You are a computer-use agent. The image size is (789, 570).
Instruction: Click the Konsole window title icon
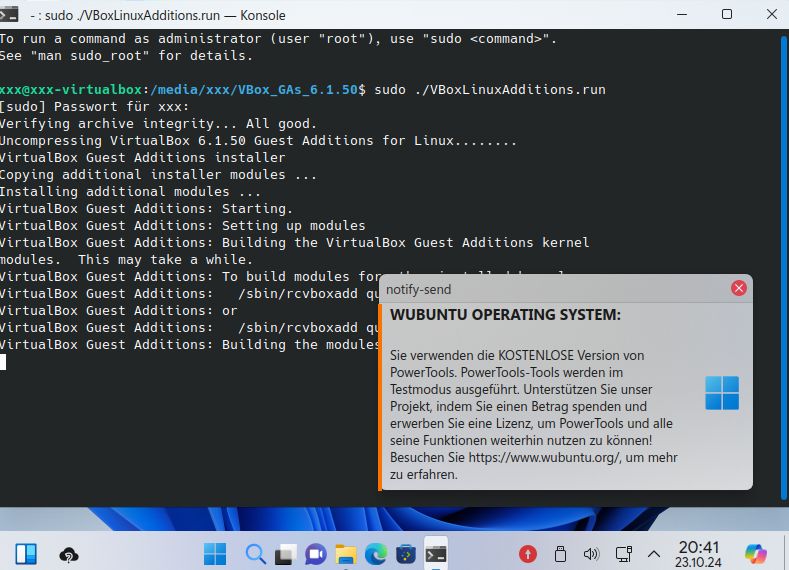pos(9,15)
